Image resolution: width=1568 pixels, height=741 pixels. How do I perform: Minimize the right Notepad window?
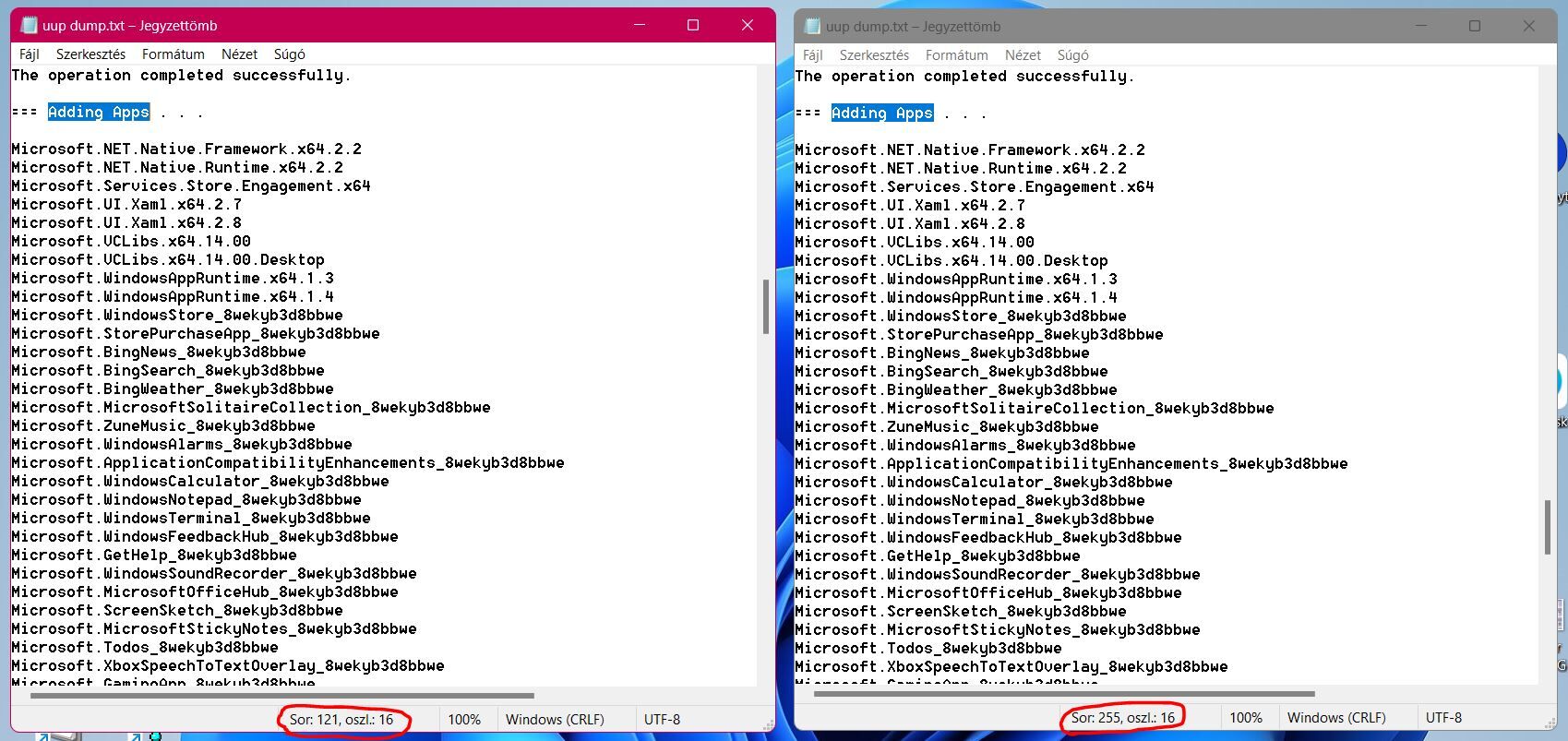pyautogui.click(x=1420, y=26)
